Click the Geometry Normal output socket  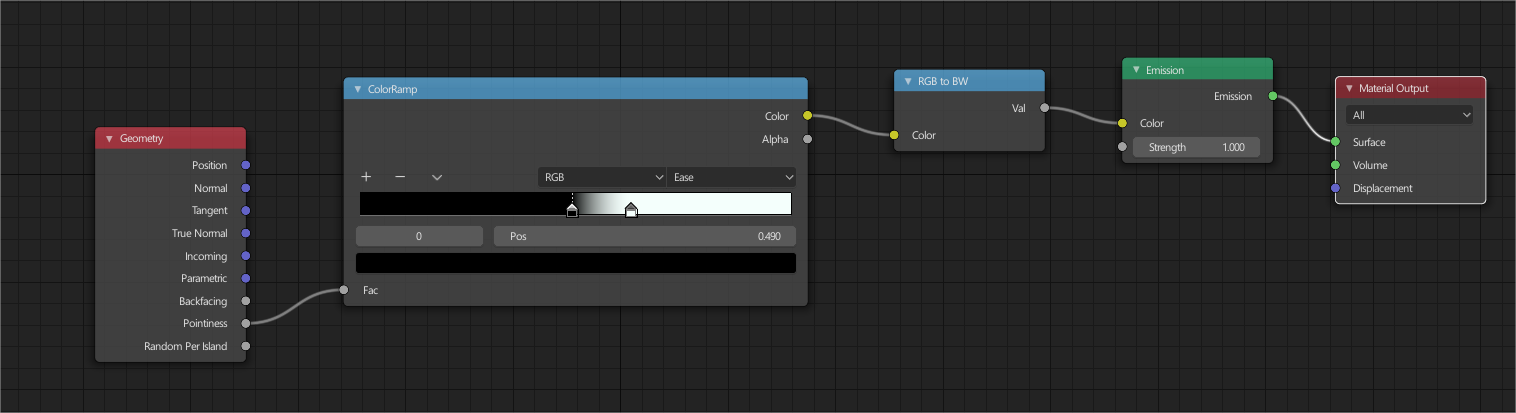[246, 188]
